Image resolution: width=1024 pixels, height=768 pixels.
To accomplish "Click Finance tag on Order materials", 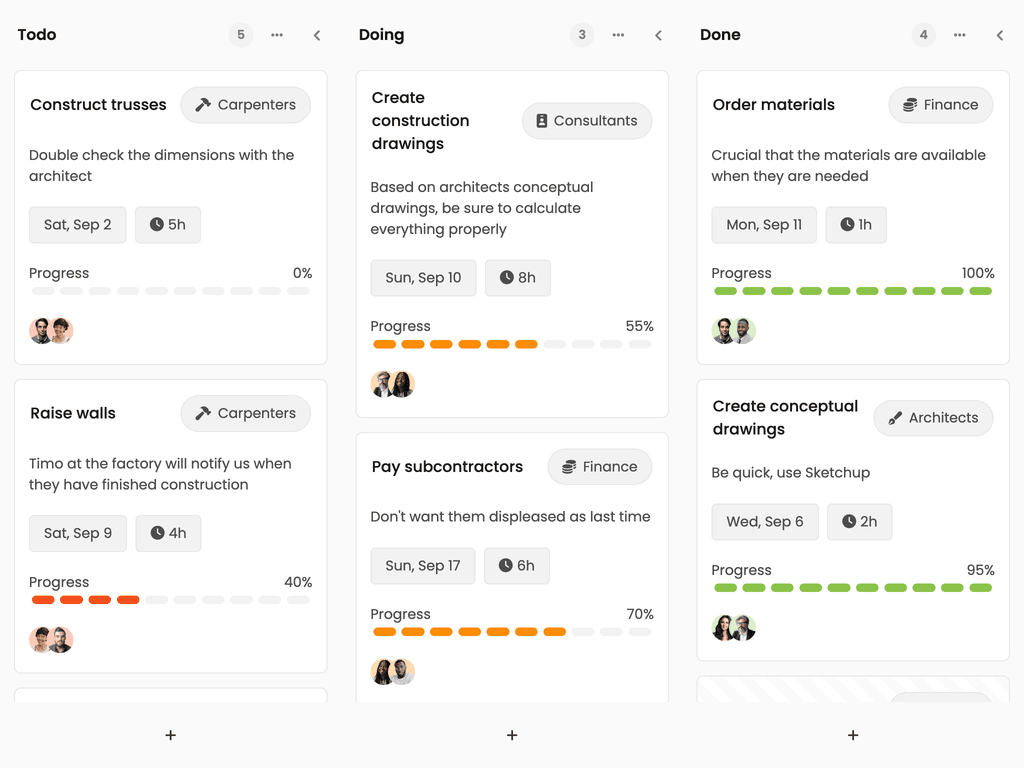I will [x=940, y=104].
